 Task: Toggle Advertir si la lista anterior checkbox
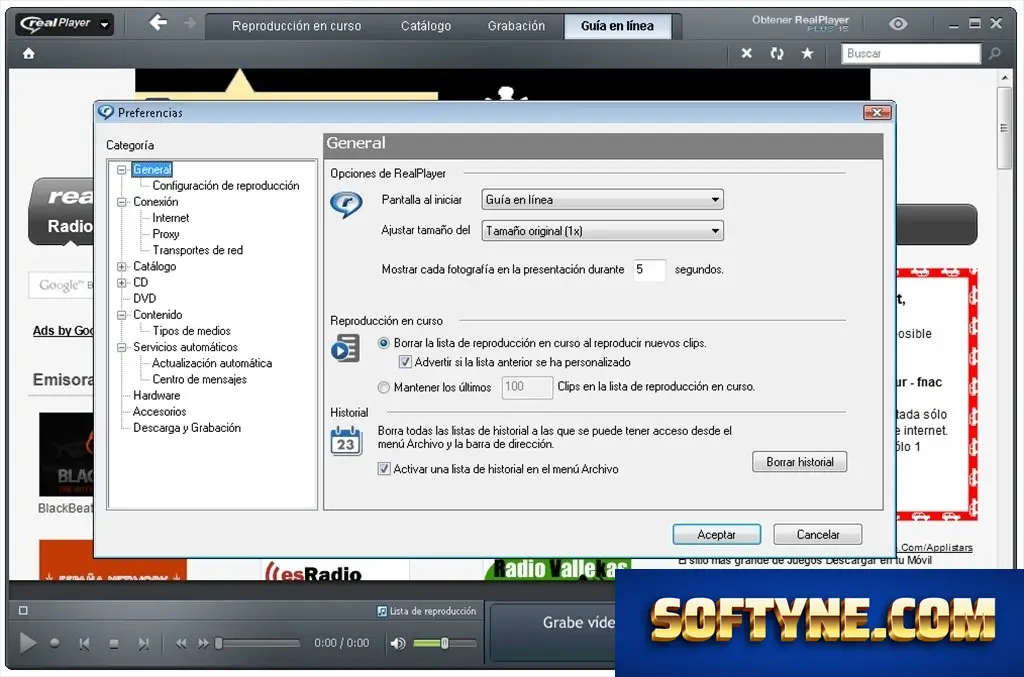[405, 362]
